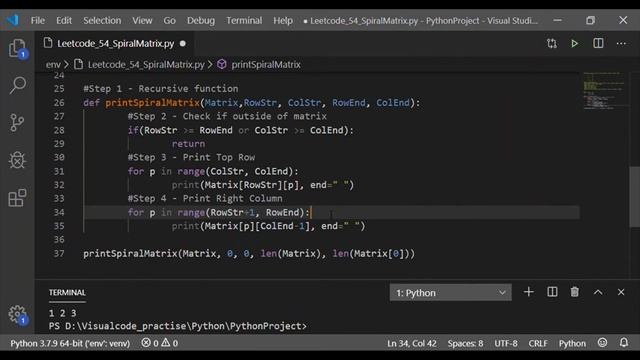Close the terminal panel
Image resolution: width=640 pixels, height=360 pixels.
(621, 292)
